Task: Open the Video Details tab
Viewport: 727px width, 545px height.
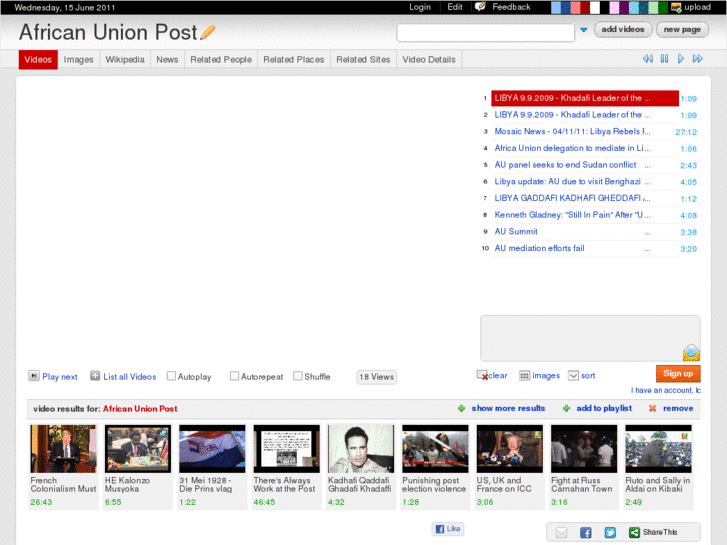Action: point(429,59)
